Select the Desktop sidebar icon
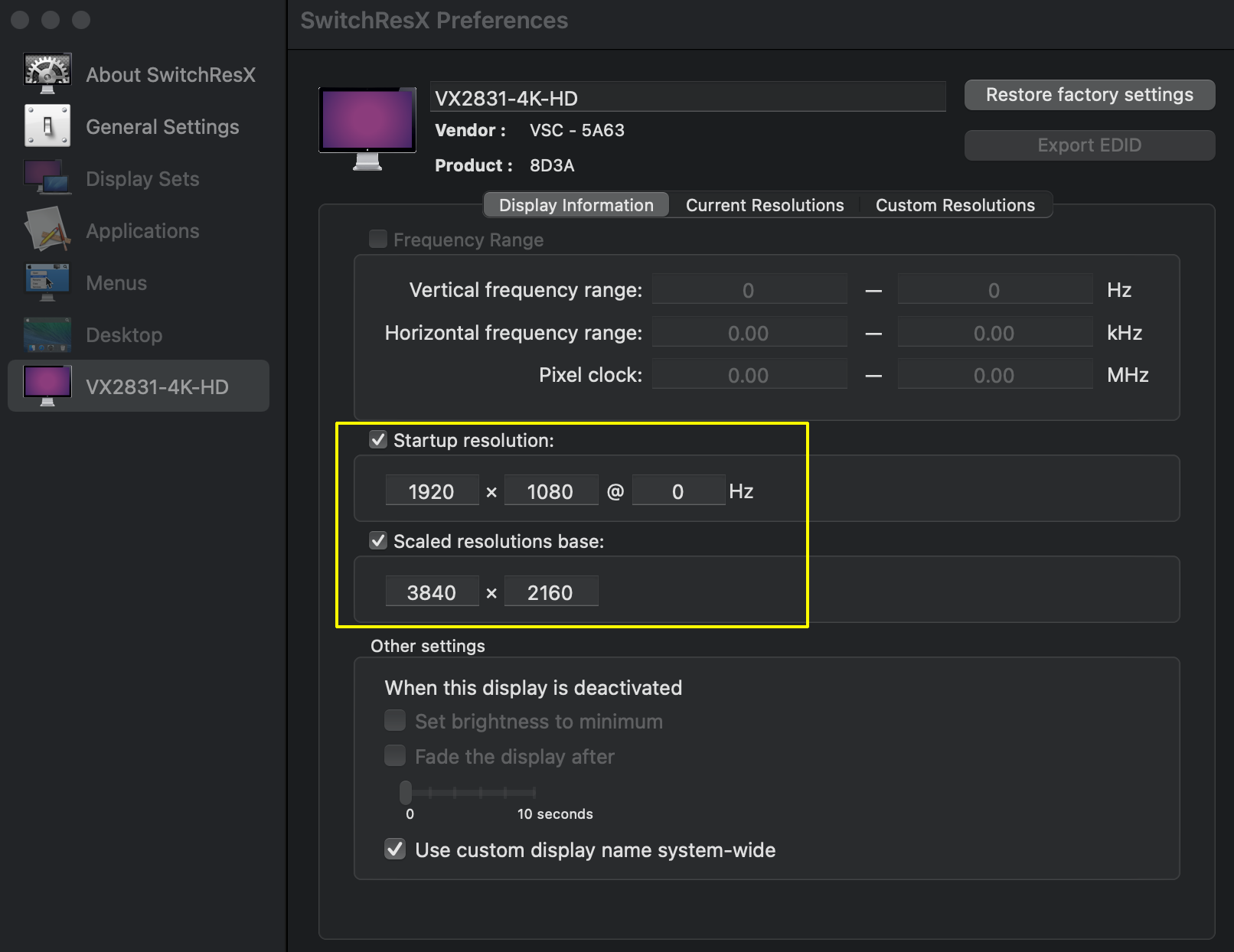Viewport: 1234px width, 952px height. 47,334
